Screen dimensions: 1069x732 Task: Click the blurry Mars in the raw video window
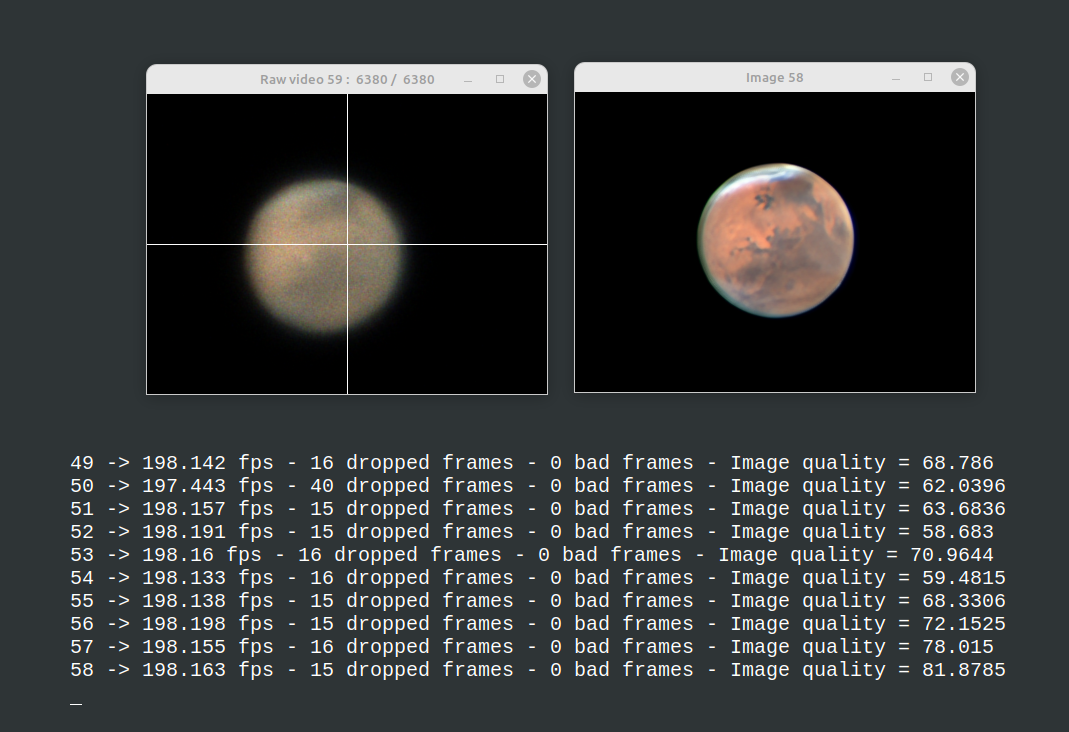pos(324,256)
